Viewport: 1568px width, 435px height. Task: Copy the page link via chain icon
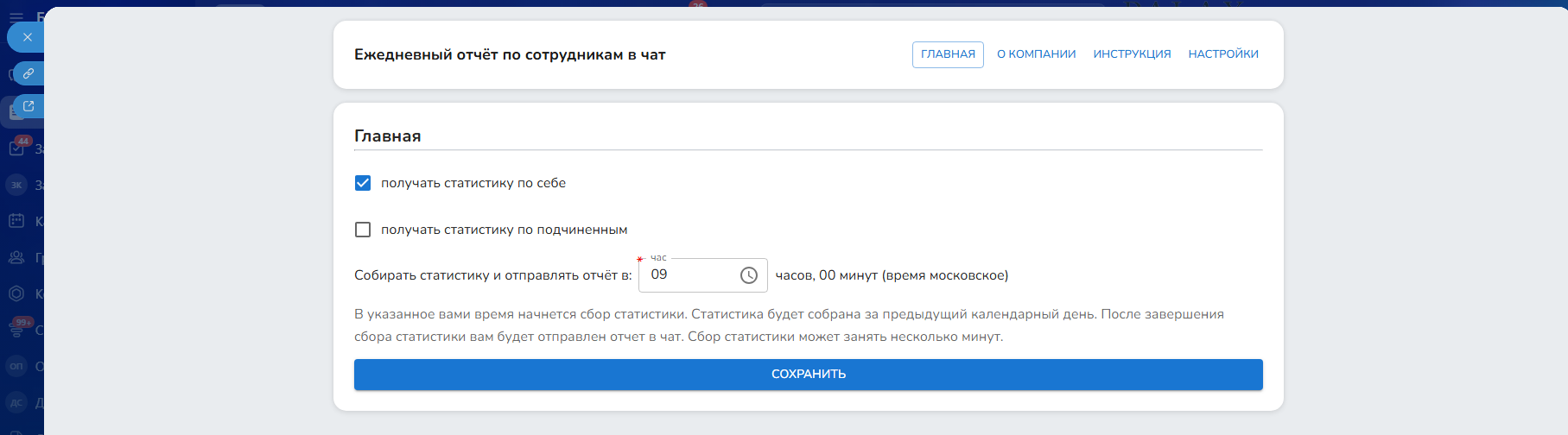point(29,73)
